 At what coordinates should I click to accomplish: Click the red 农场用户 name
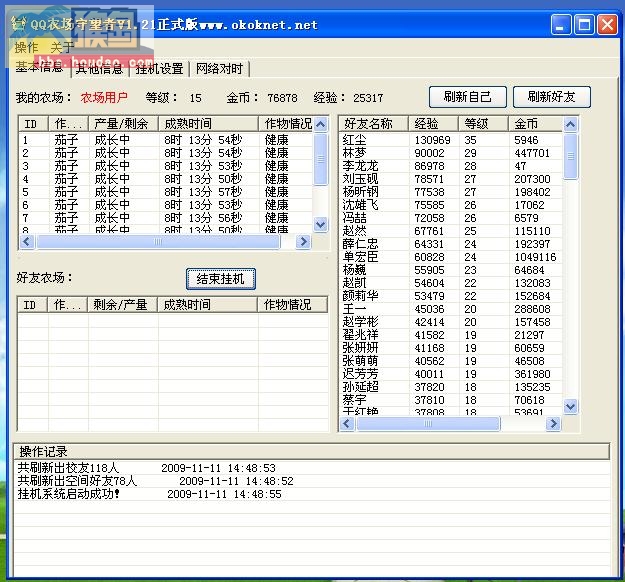pos(104,98)
